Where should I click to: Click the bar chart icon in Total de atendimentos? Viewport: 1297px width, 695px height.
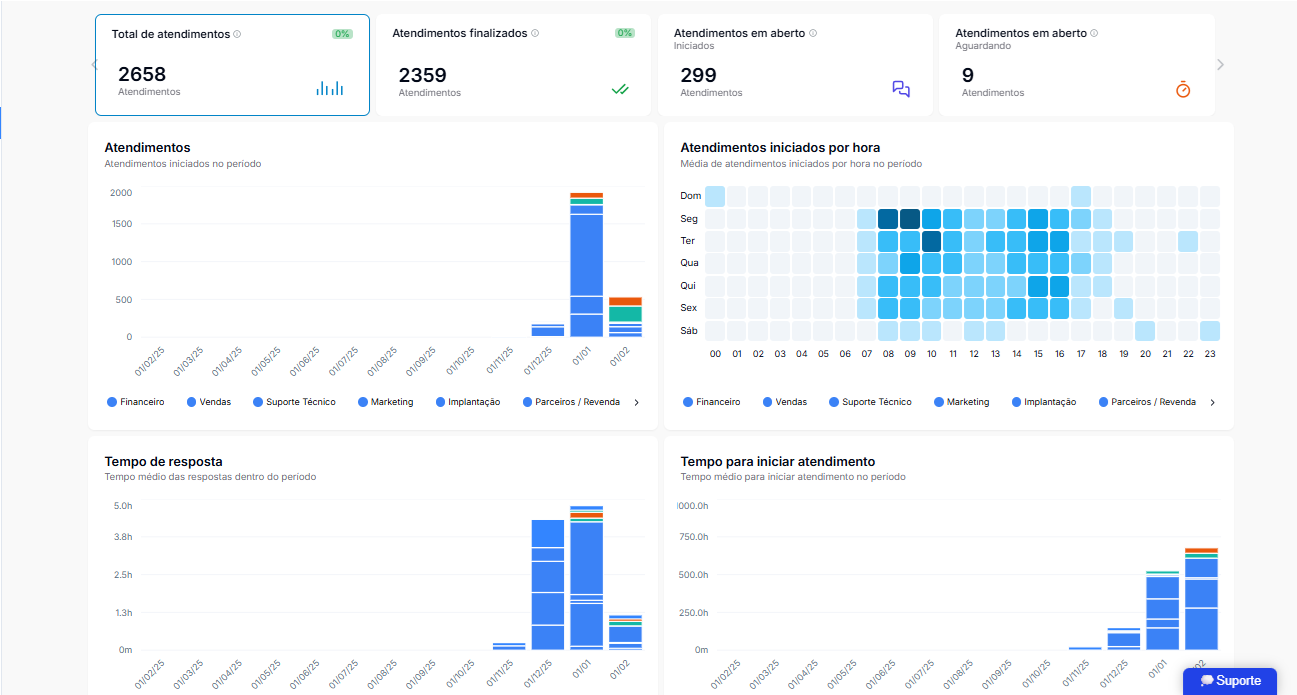[330, 88]
